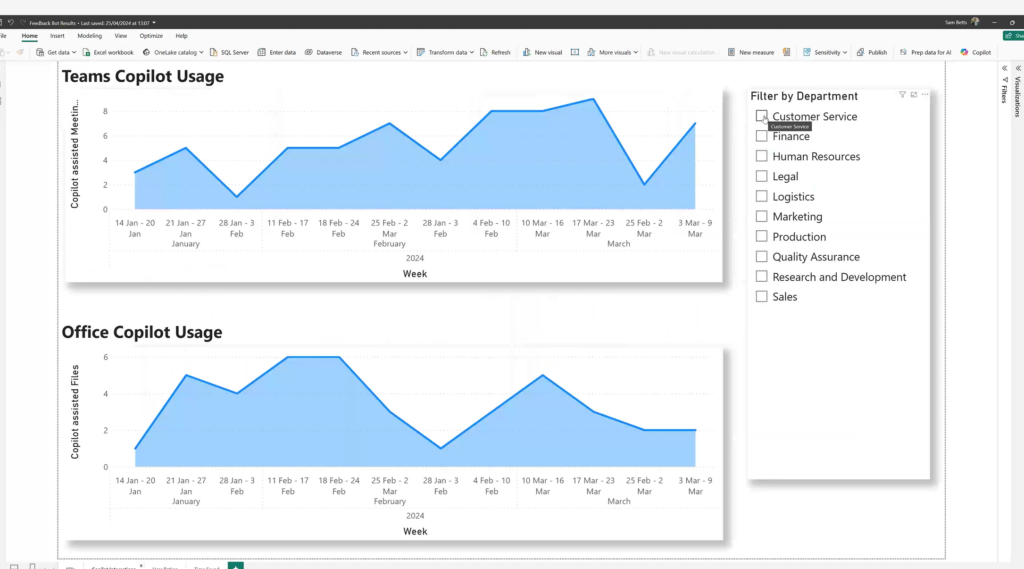Switch to desktop layout view icon
This screenshot has width=1024, height=569.
(14, 566)
